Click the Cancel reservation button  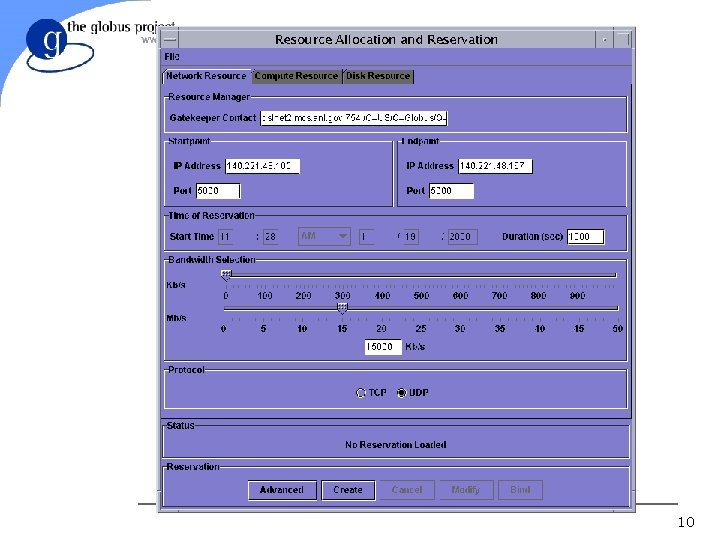[407, 490]
